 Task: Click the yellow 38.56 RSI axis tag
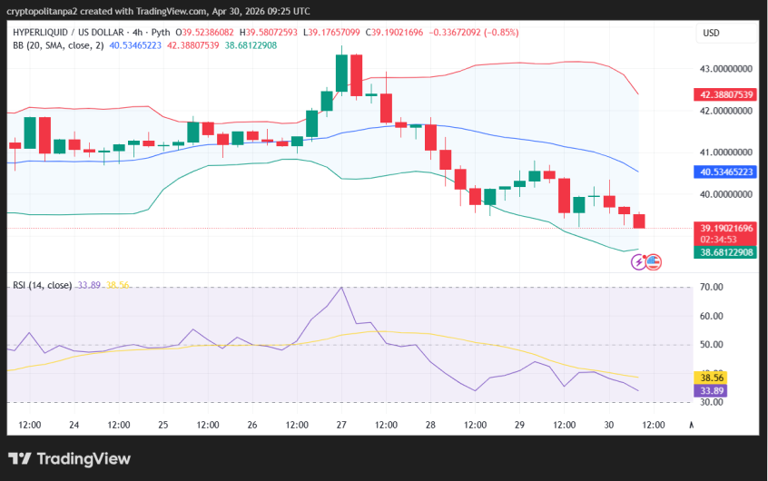pos(711,378)
